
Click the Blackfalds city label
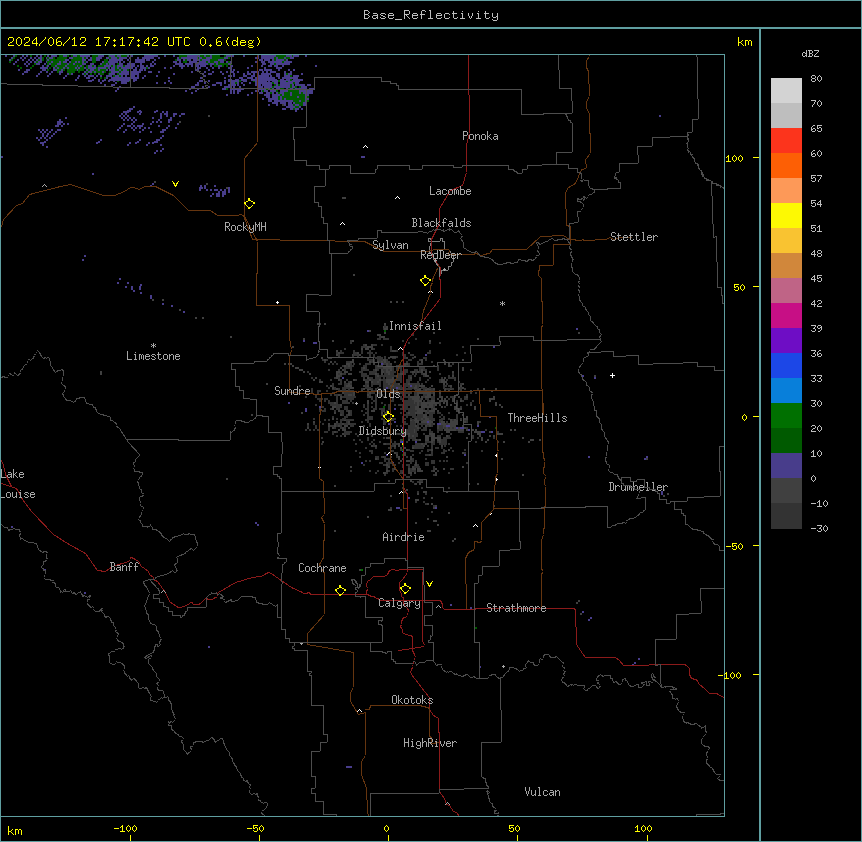pyautogui.click(x=441, y=223)
